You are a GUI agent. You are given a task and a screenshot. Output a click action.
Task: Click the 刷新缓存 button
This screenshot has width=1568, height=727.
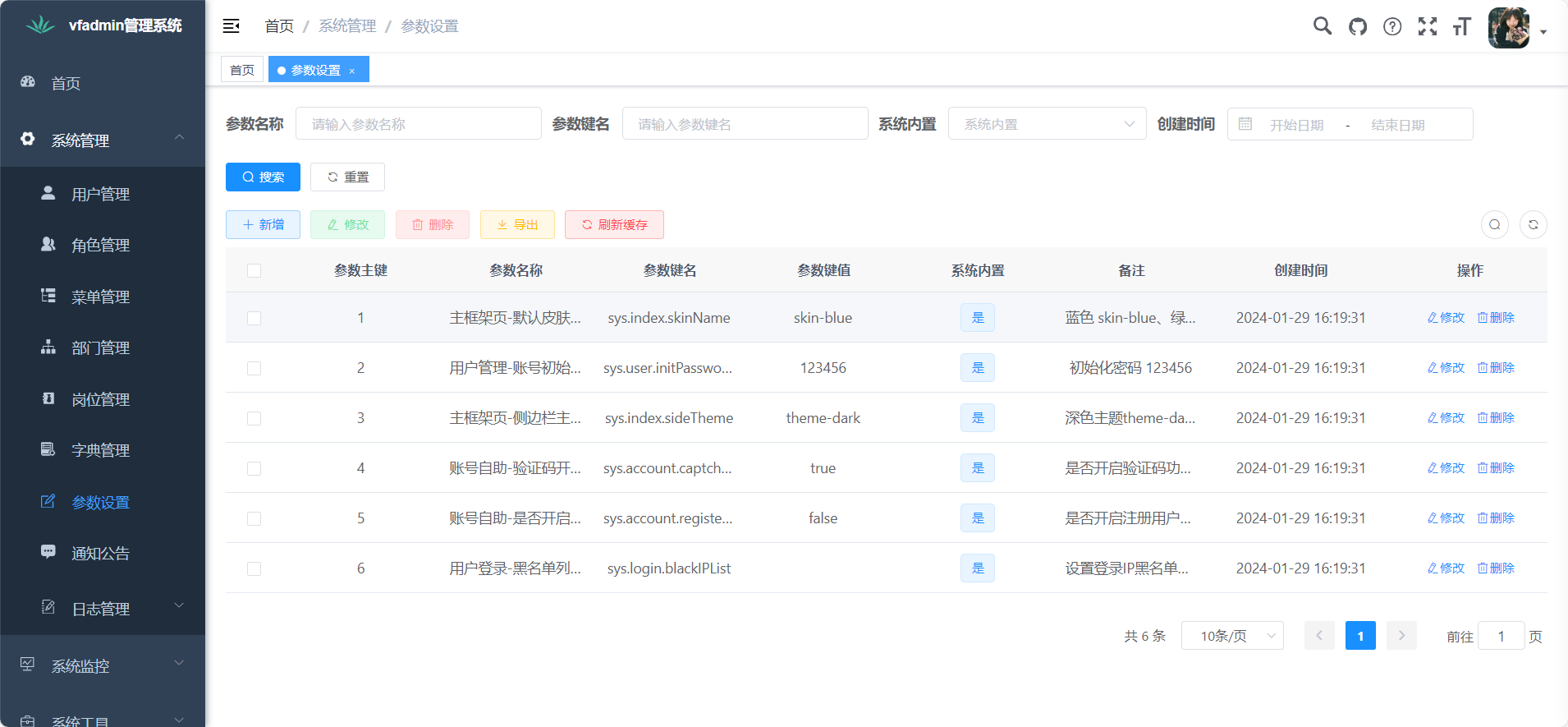pyautogui.click(x=614, y=224)
